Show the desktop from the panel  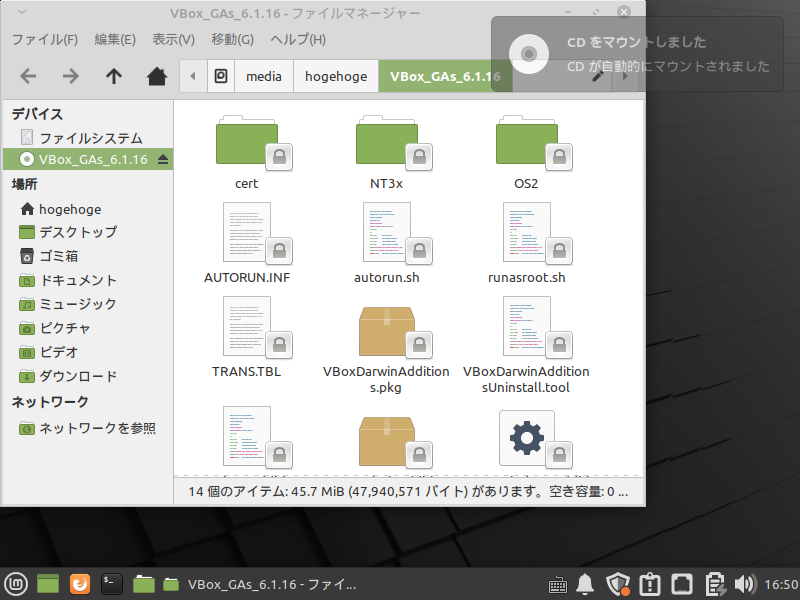pyautogui.click(x=48, y=584)
